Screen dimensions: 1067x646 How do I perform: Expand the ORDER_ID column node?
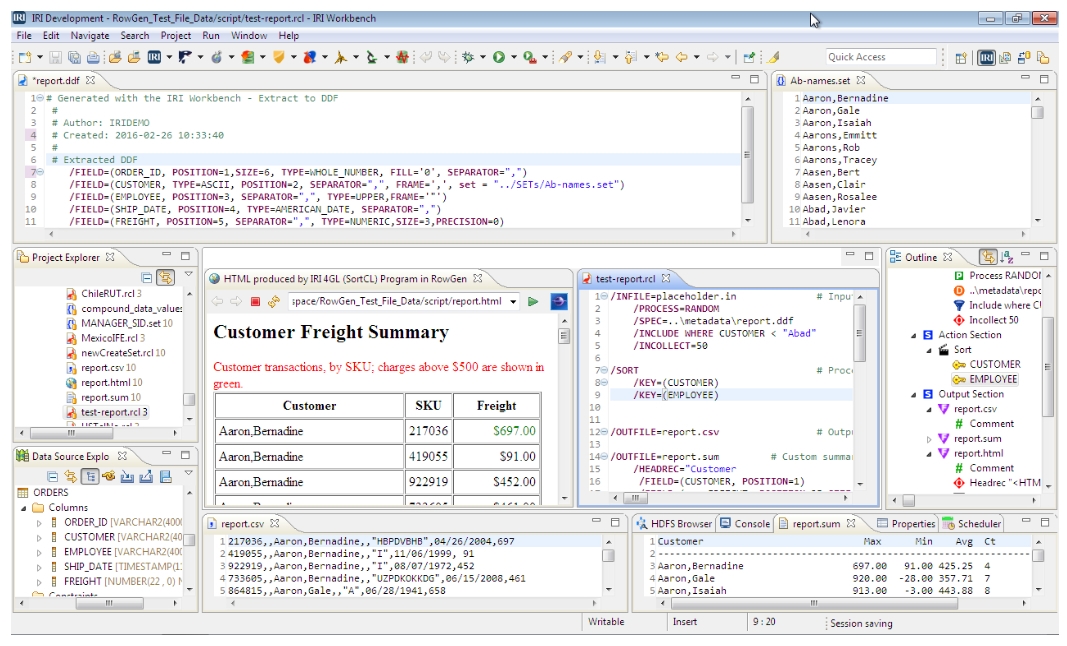click(39, 522)
